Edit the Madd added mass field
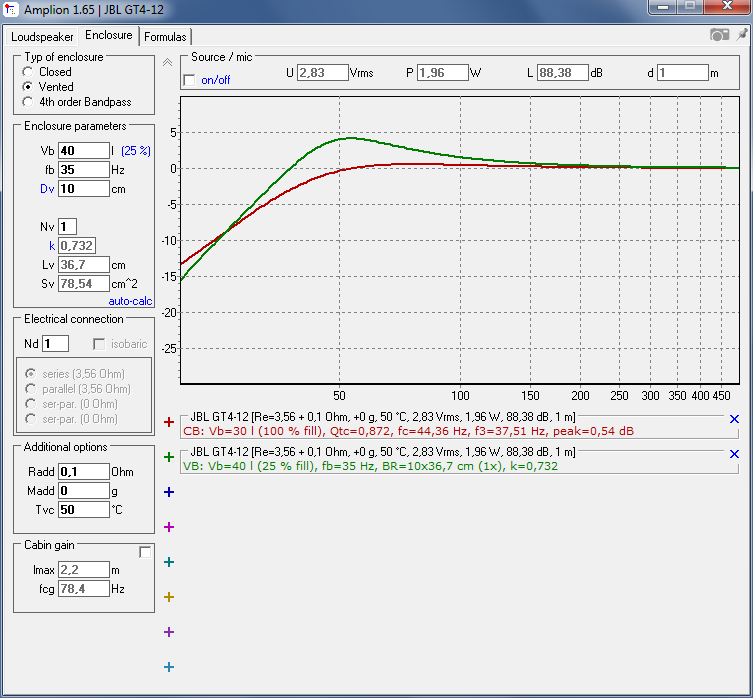Image resolution: width=753 pixels, height=698 pixels. click(84, 490)
